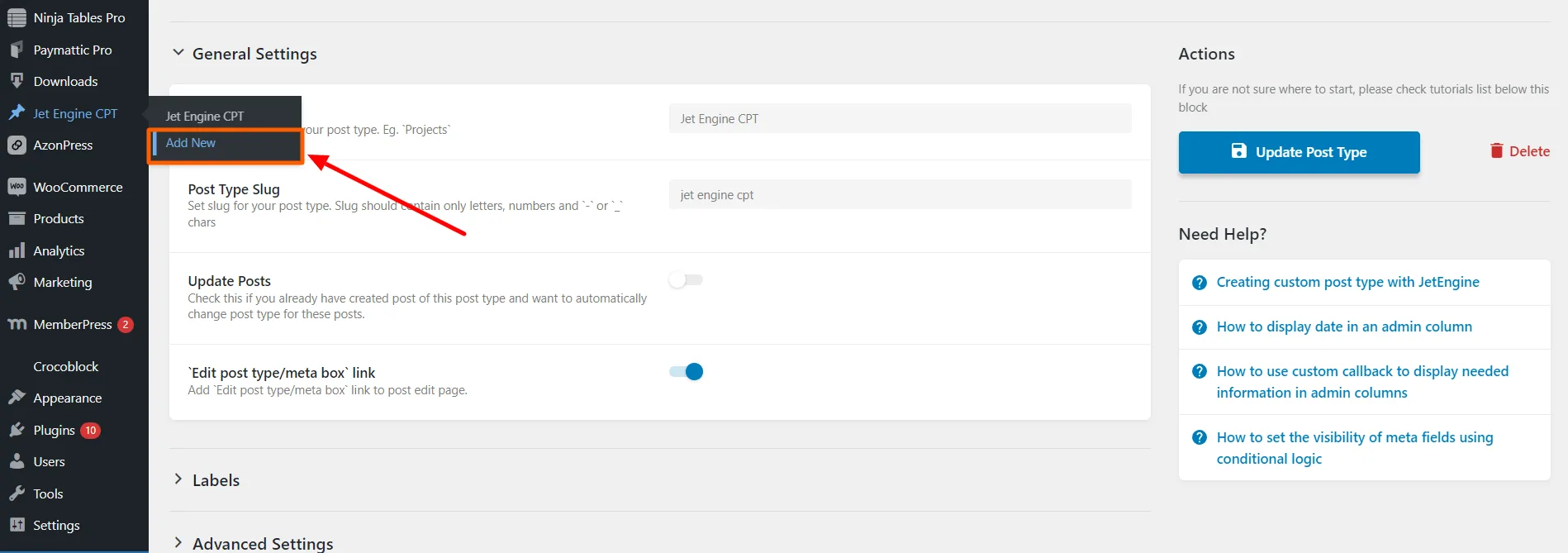Viewport: 1568px width, 553px height.
Task: Open MemberPress menu item
Action: [74, 324]
